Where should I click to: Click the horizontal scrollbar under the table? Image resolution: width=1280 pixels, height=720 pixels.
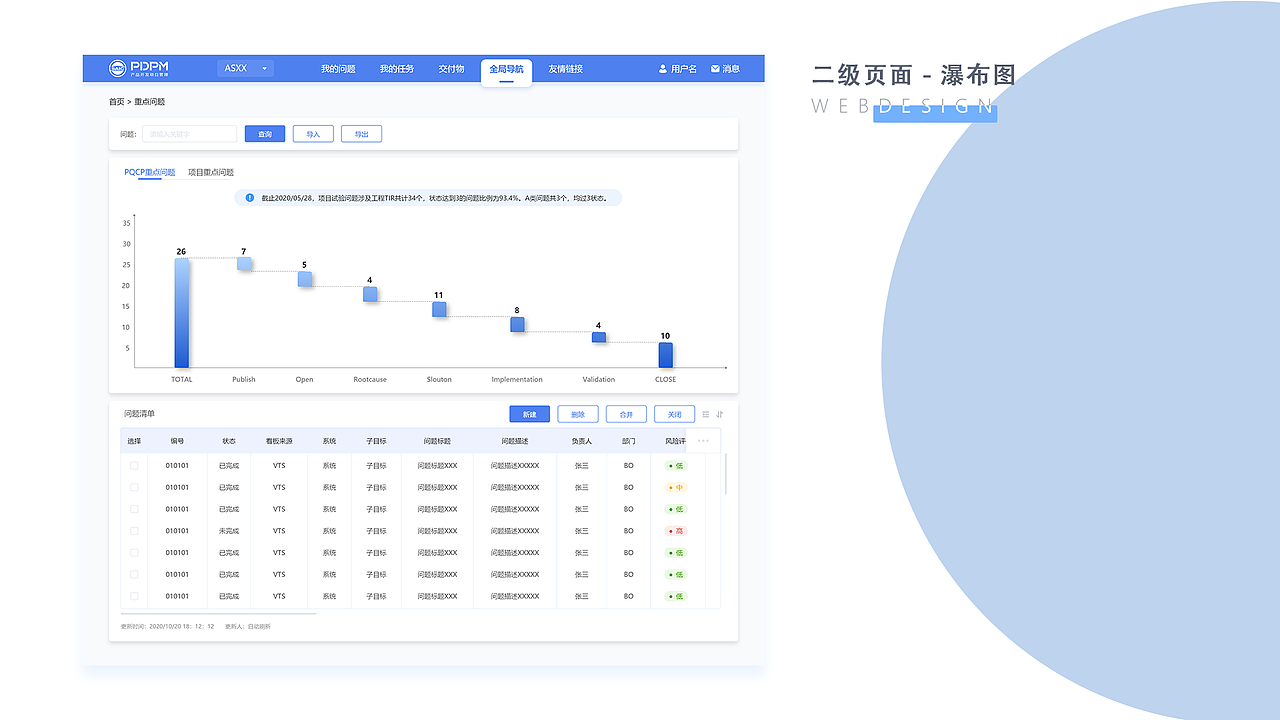tap(218, 614)
